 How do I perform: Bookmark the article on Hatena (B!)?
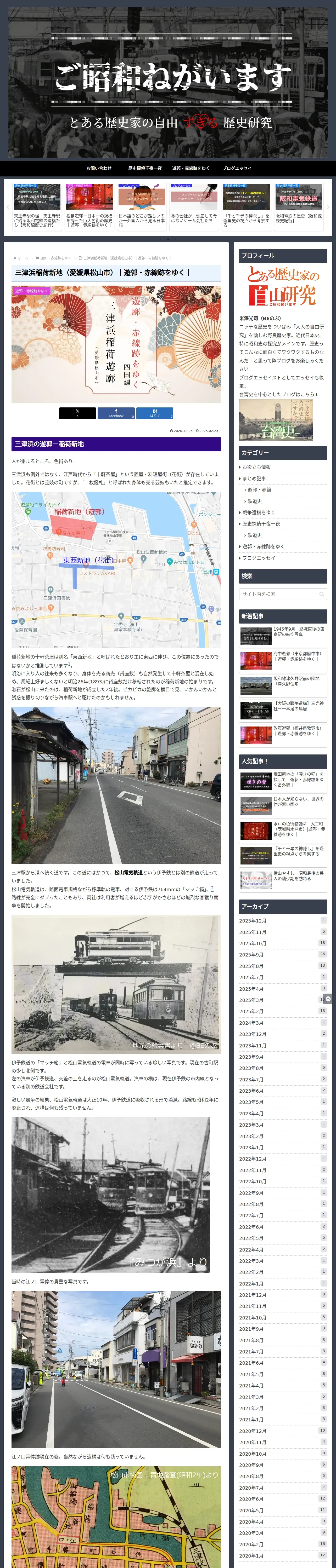coord(155,413)
